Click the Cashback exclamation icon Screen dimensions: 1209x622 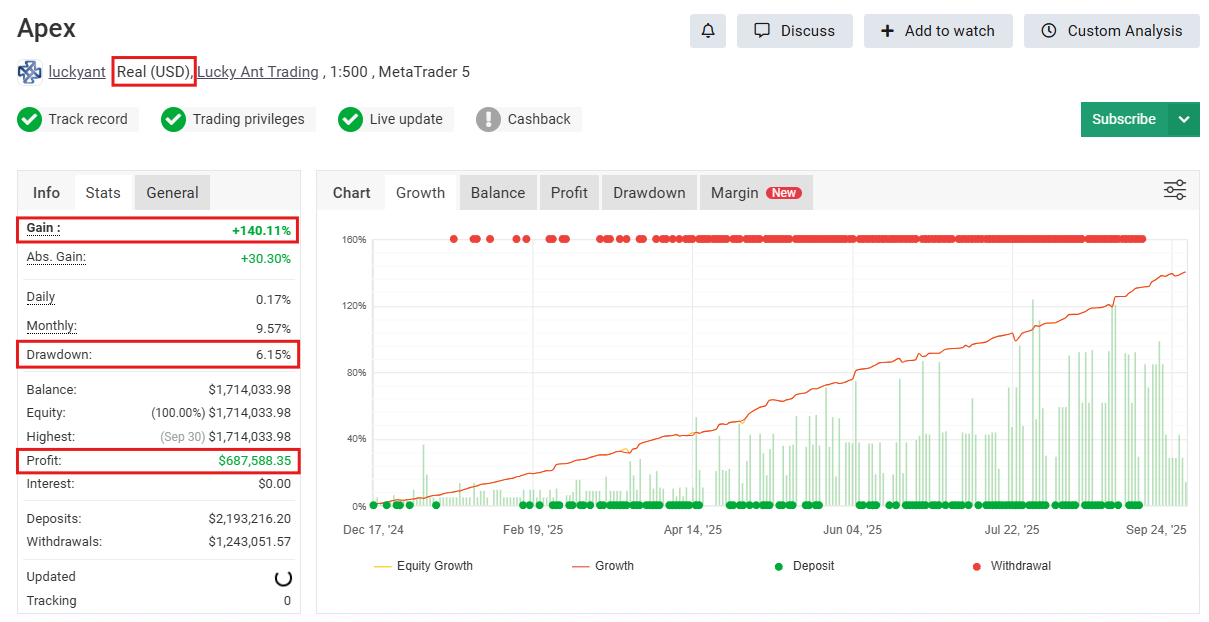[488, 119]
